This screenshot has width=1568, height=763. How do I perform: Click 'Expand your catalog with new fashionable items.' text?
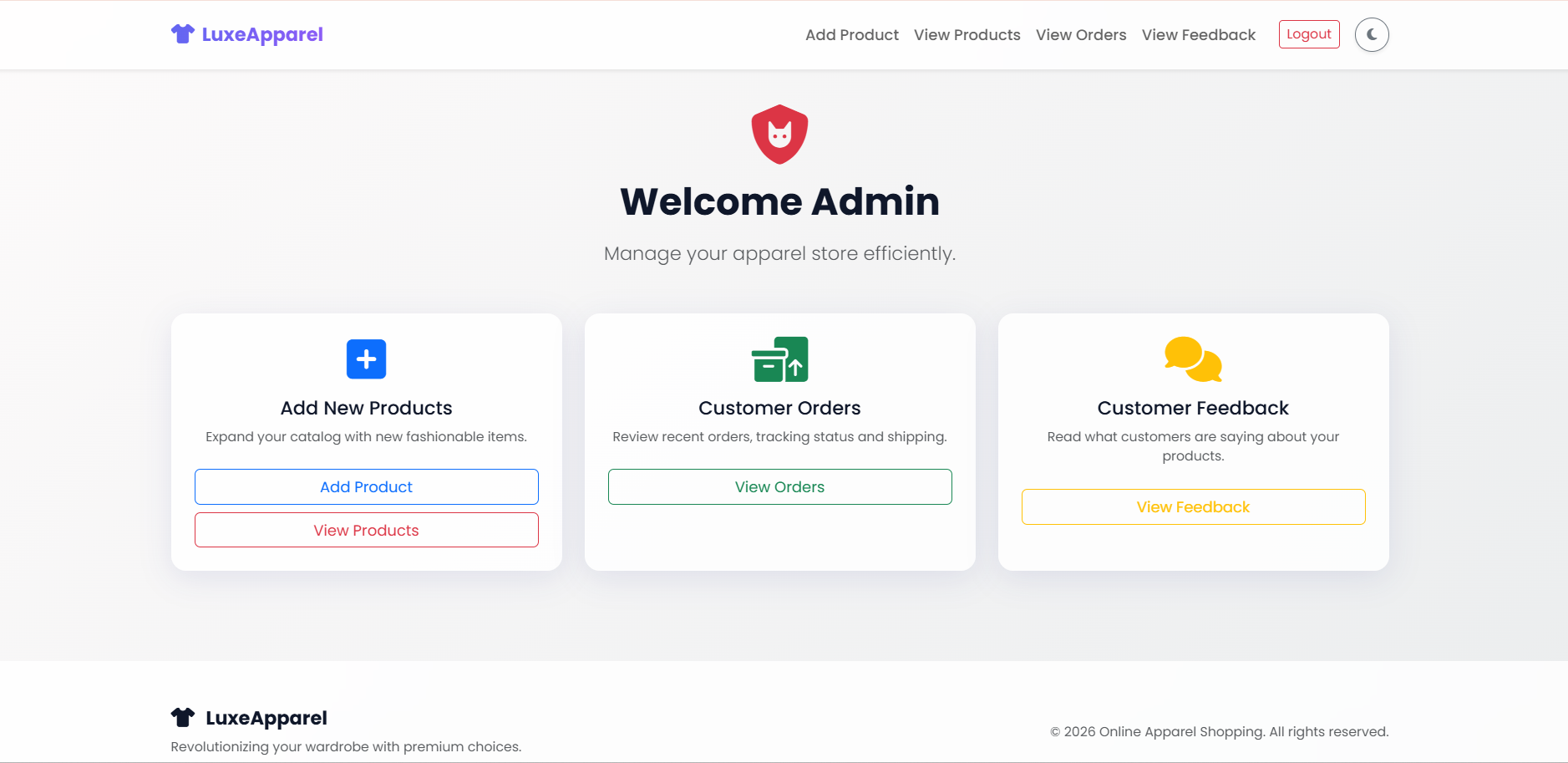[x=367, y=436]
